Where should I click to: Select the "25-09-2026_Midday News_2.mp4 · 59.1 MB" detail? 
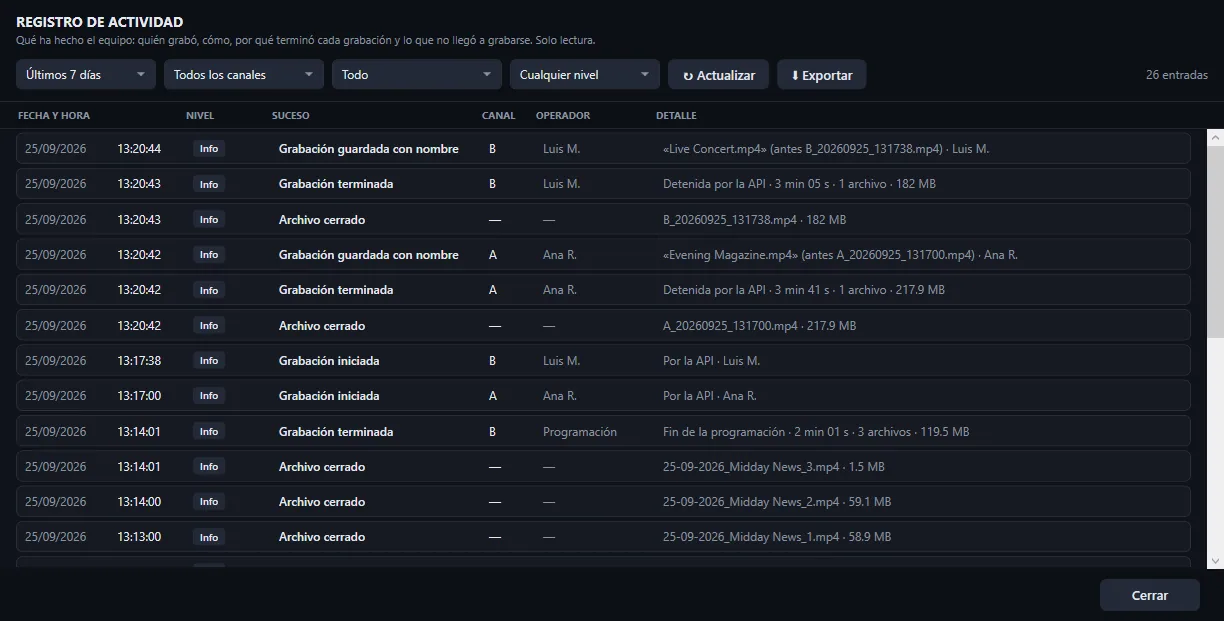777,502
